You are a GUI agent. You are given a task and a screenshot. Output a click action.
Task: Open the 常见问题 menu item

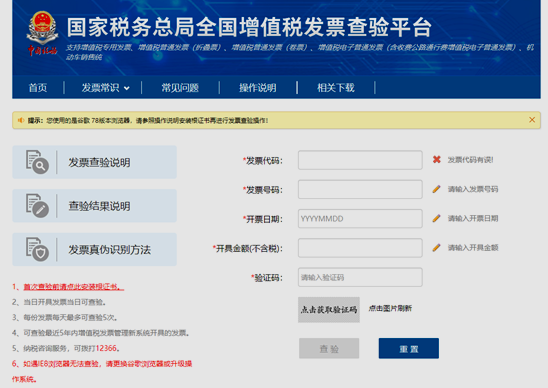(x=180, y=88)
